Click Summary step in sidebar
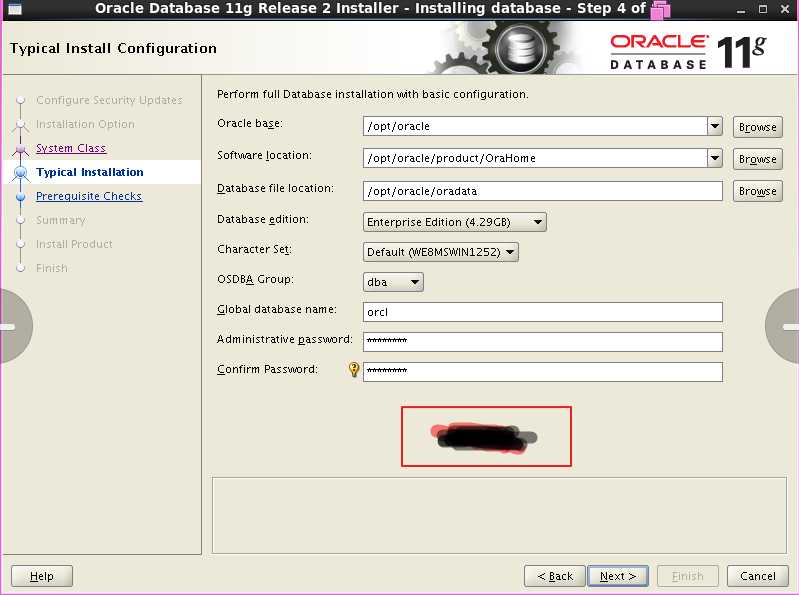This screenshot has width=799, height=595. click(x=61, y=220)
